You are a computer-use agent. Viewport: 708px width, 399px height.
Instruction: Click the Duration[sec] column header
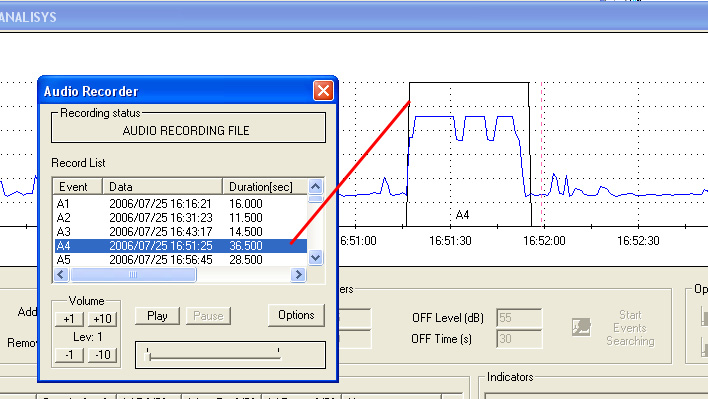point(265,186)
